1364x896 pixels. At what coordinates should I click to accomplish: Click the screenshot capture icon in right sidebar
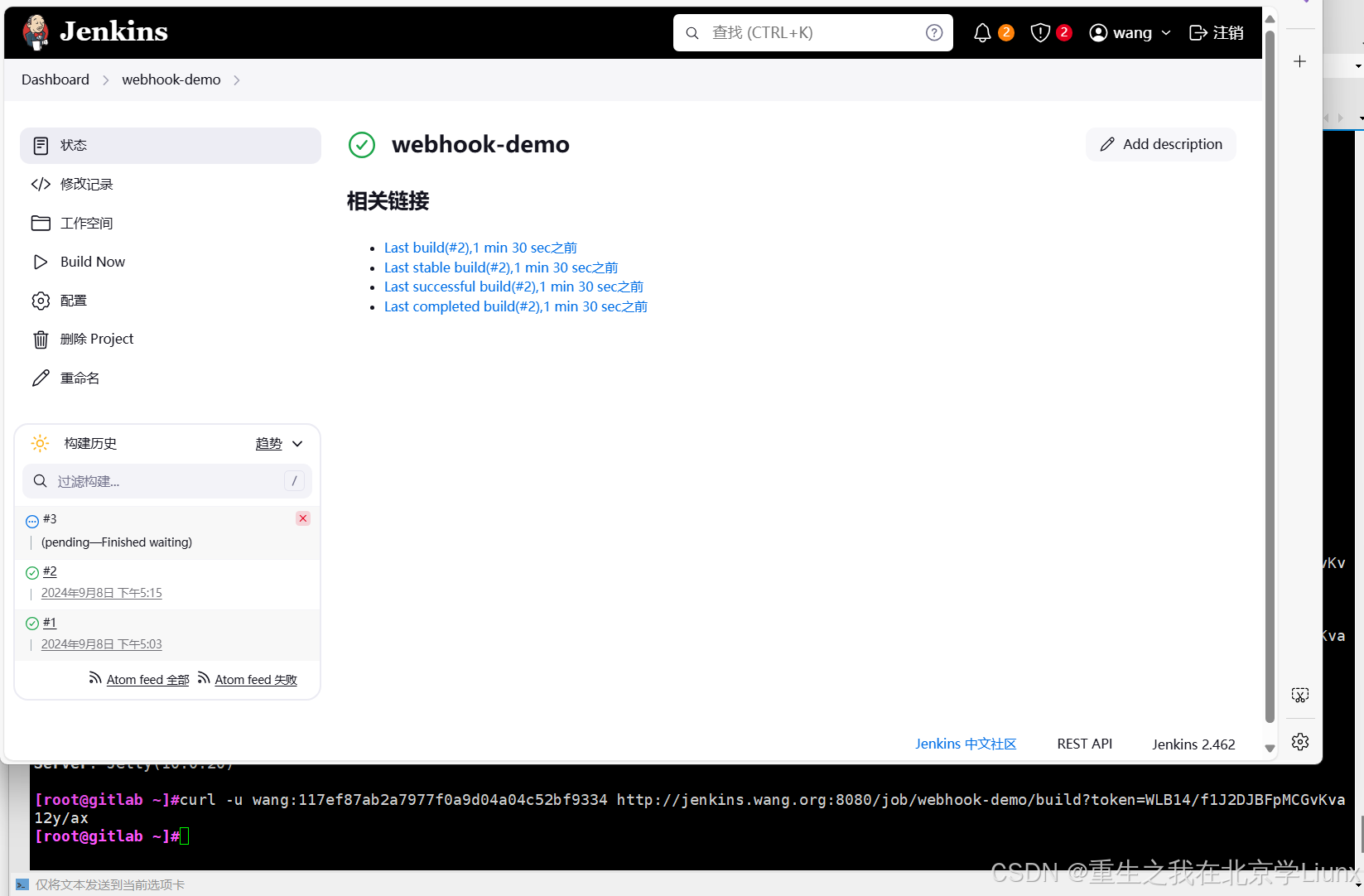[1300, 695]
